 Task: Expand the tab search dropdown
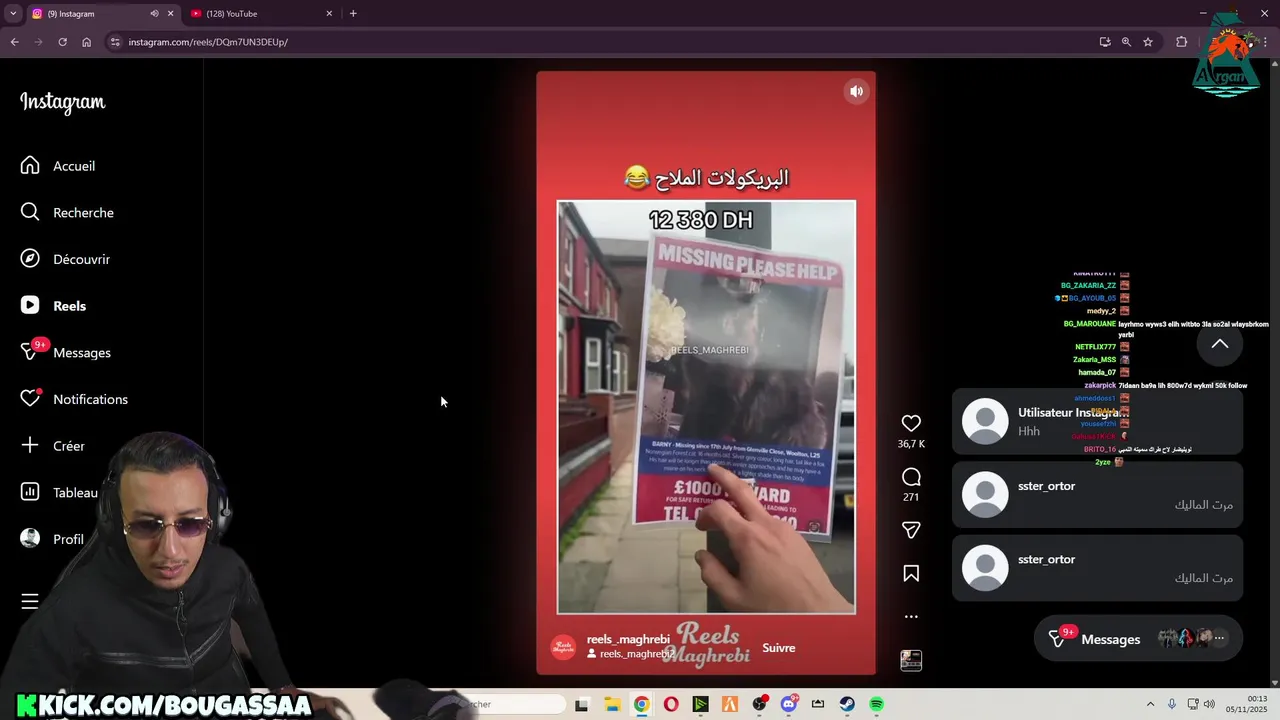coord(12,13)
